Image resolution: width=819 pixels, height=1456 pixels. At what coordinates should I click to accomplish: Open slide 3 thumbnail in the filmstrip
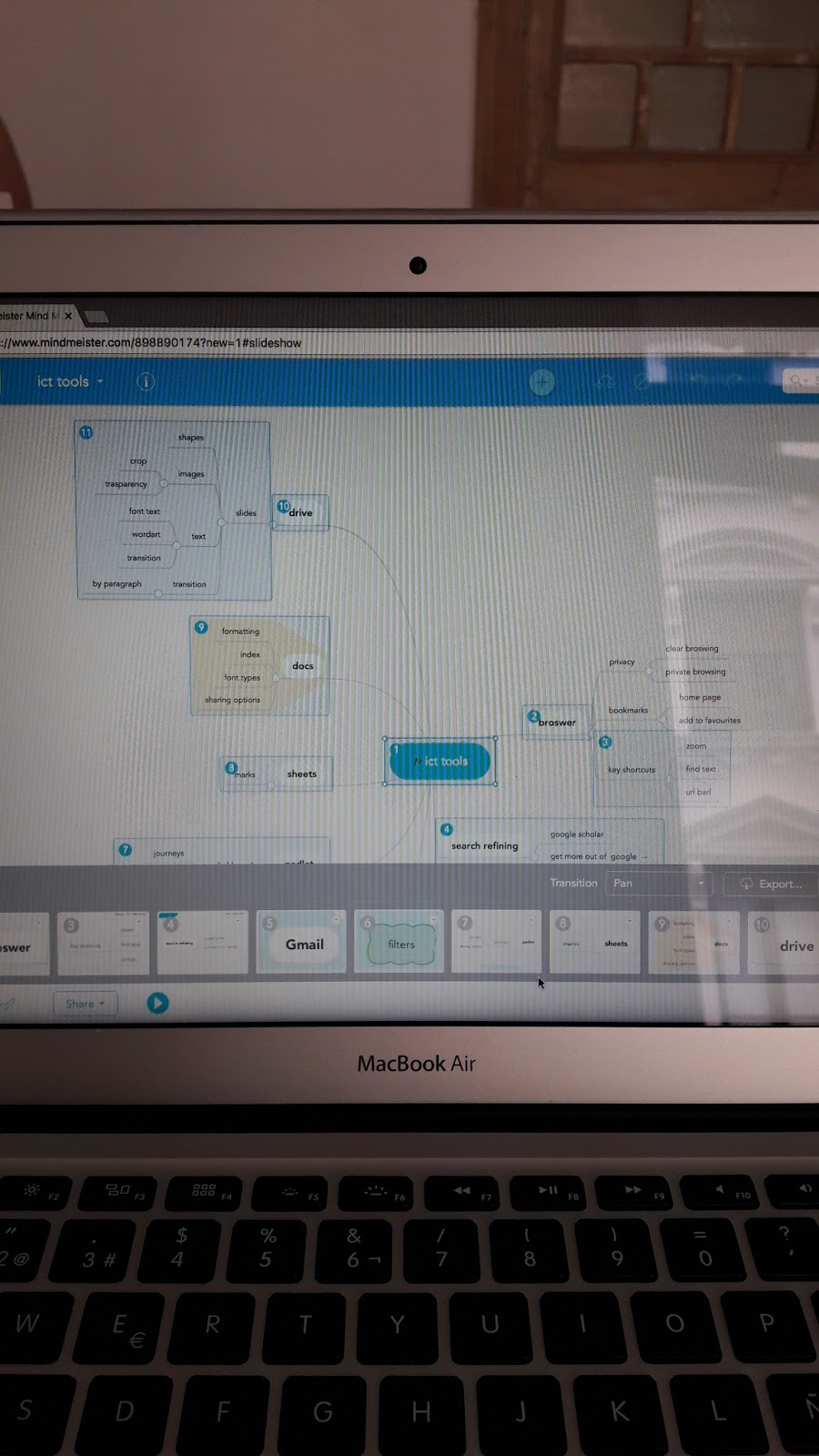point(103,944)
